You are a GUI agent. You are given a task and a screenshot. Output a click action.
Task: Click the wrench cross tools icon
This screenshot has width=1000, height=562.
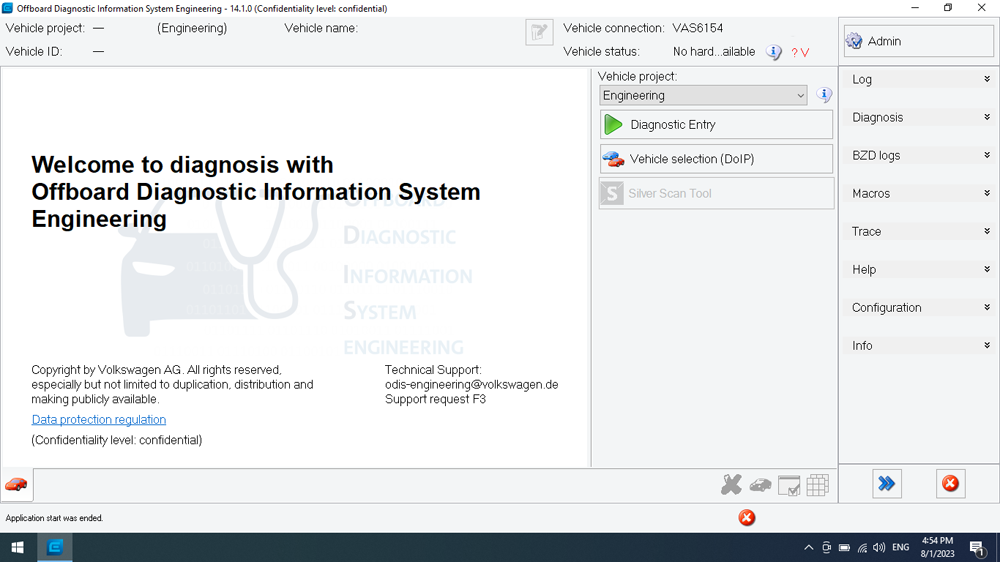click(x=731, y=485)
